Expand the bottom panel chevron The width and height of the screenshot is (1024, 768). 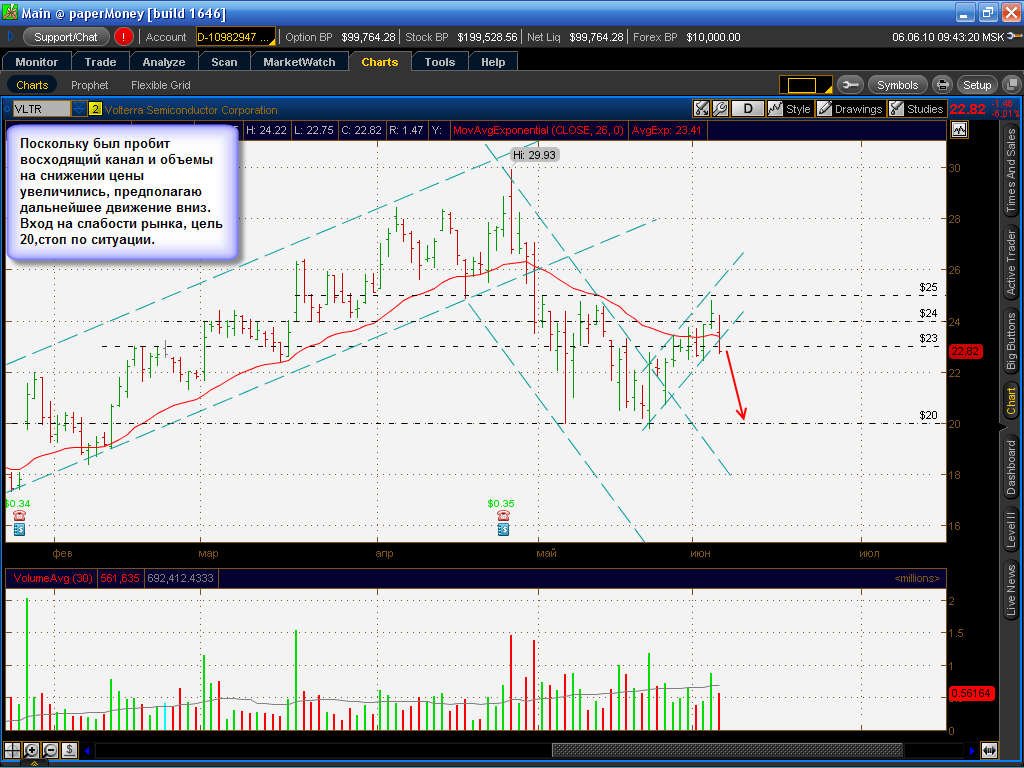tap(33, 763)
